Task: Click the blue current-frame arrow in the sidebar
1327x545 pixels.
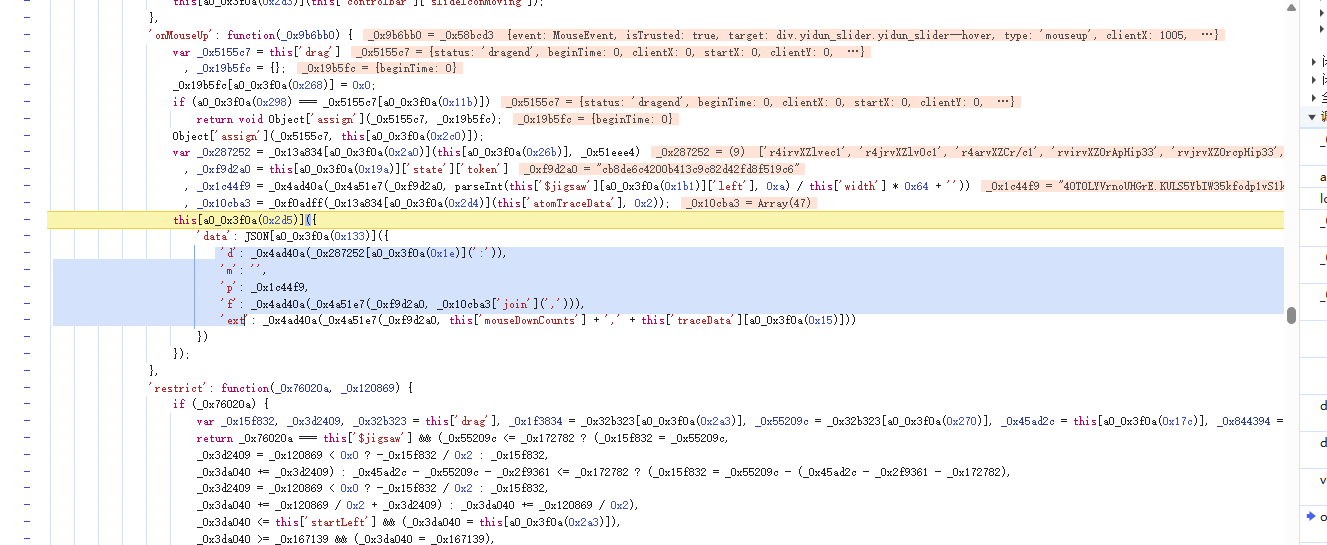Action: (1311, 516)
